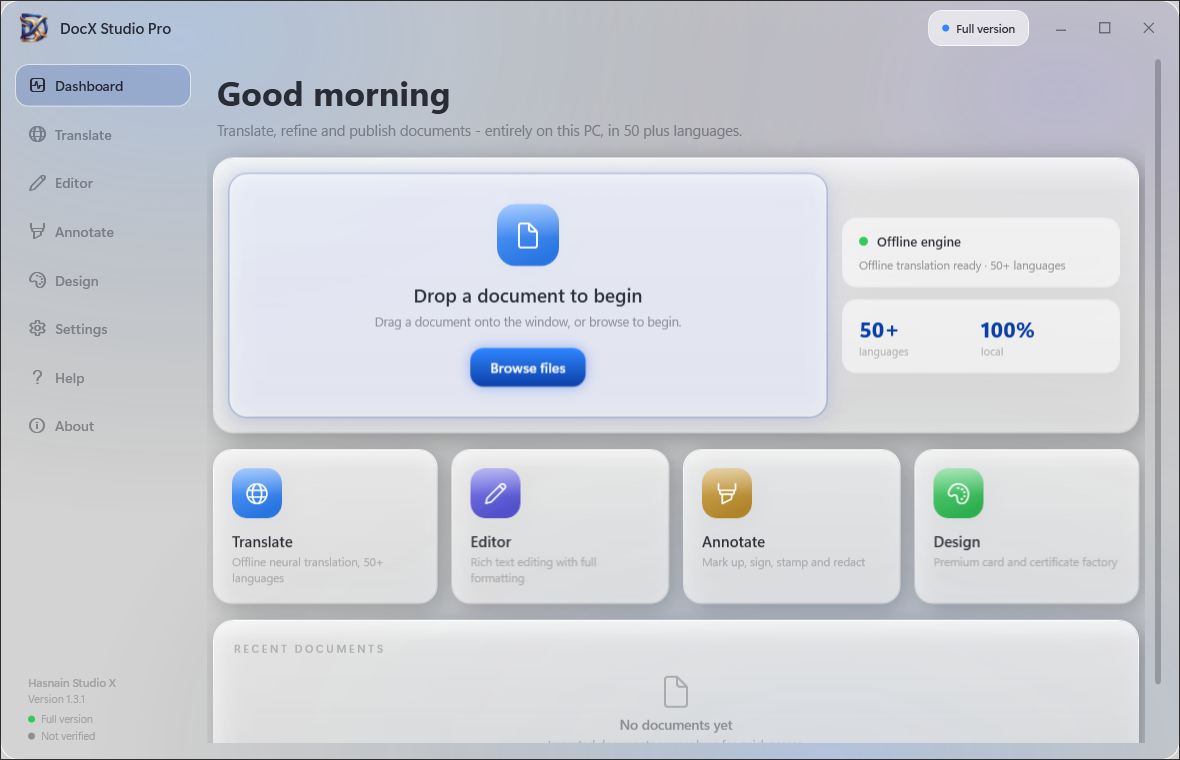Open the blue Translate card icon
Image resolution: width=1180 pixels, height=760 pixels.
point(257,493)
